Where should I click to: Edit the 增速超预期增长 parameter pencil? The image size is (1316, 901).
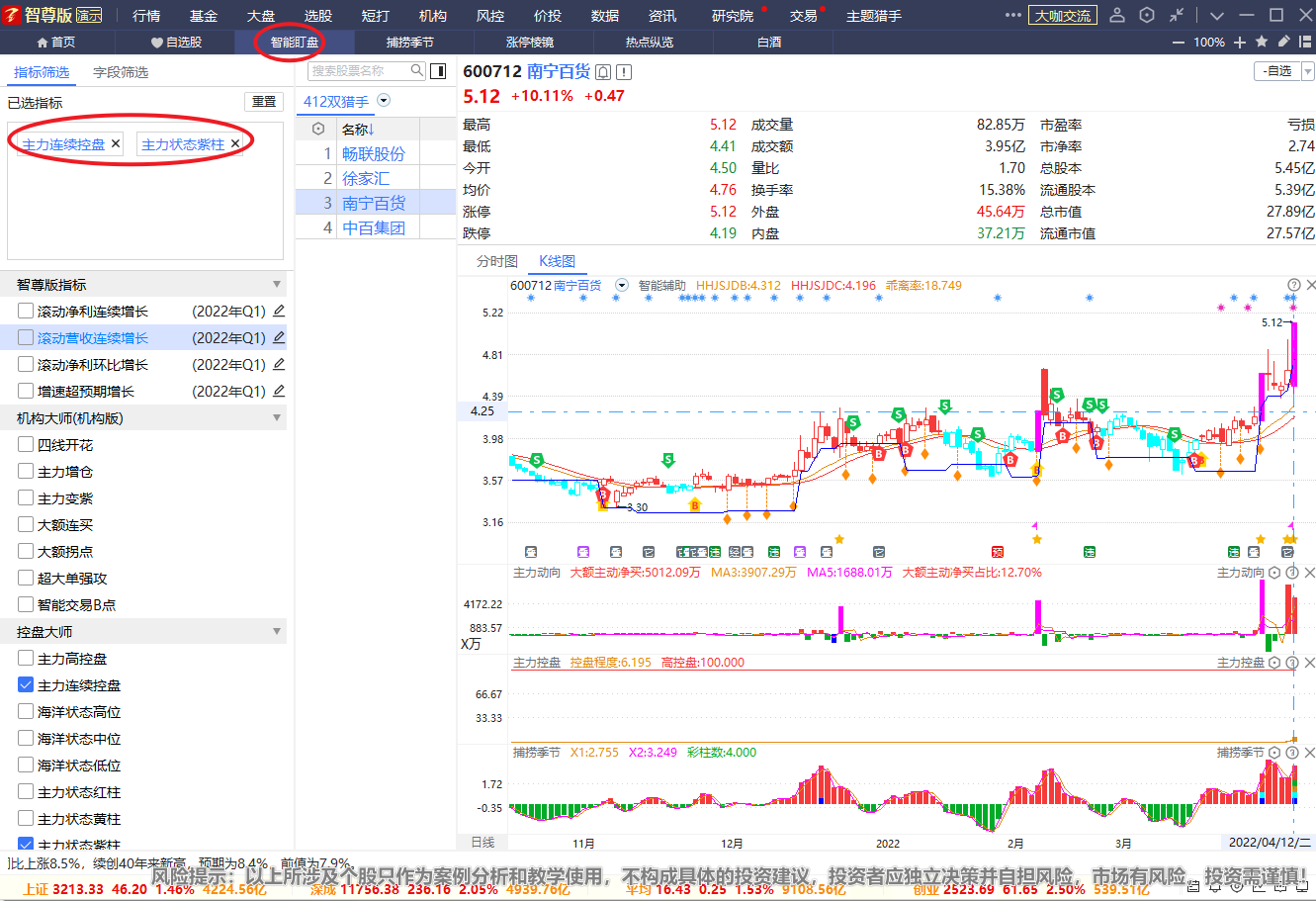[x=279, y=391]
